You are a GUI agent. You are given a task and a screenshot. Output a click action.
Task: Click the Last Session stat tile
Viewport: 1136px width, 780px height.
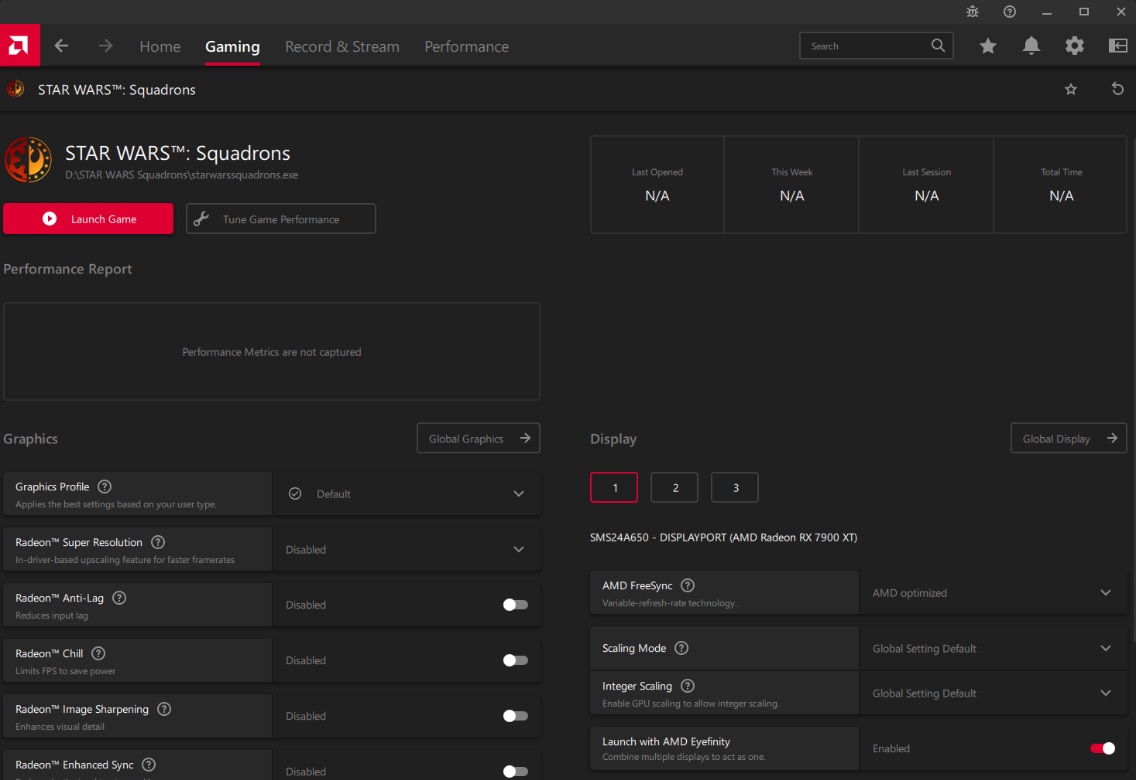pyautogui.click(x=926, y=185)
